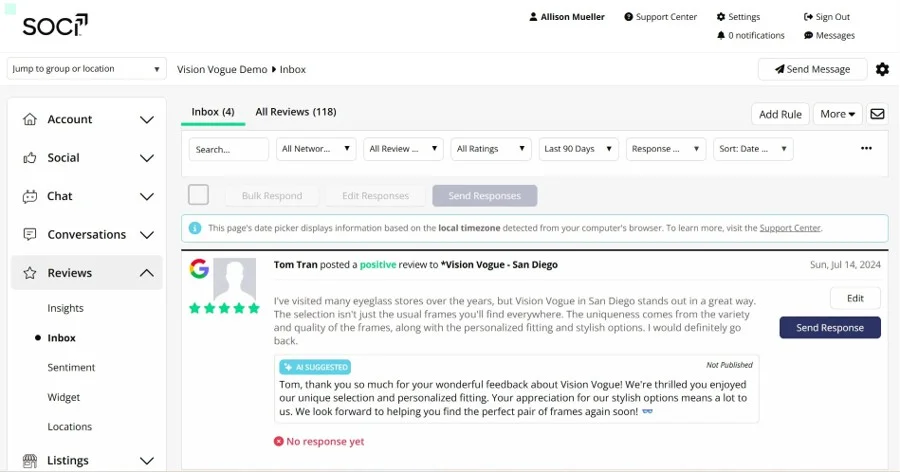Open Insights under Reviews

click(65, 308)
